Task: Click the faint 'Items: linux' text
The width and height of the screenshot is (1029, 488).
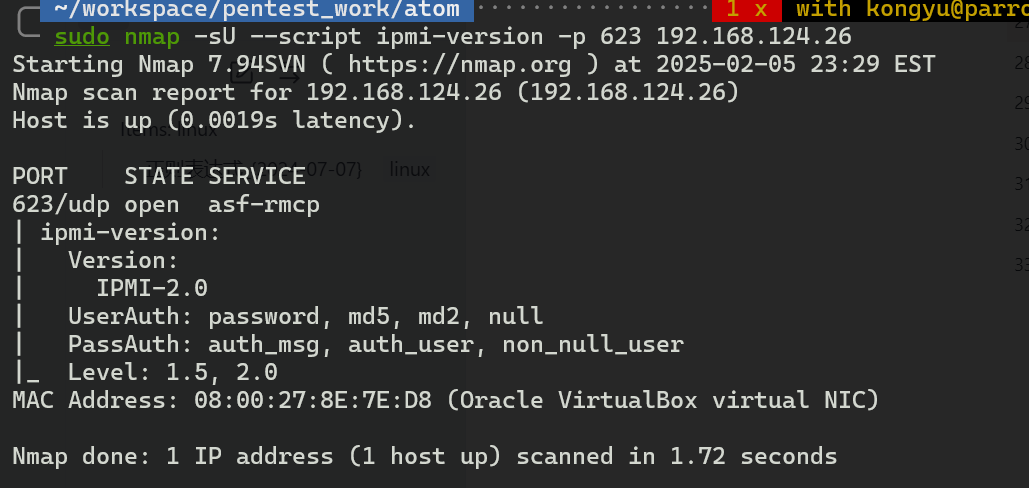Action: click(x=169, y=130)
